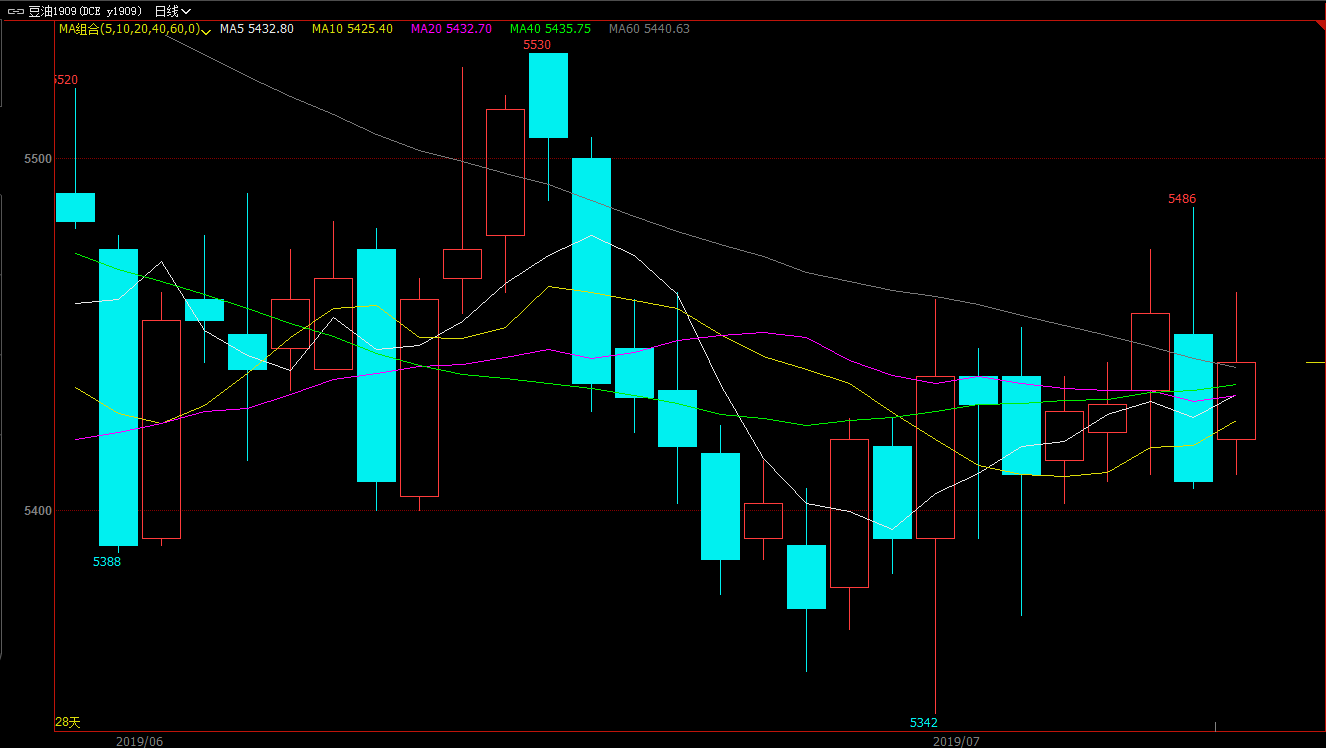This screenshot has height=748, width=1326.
Task: Click the link icon beside 豆油1909
Action: 16,11
